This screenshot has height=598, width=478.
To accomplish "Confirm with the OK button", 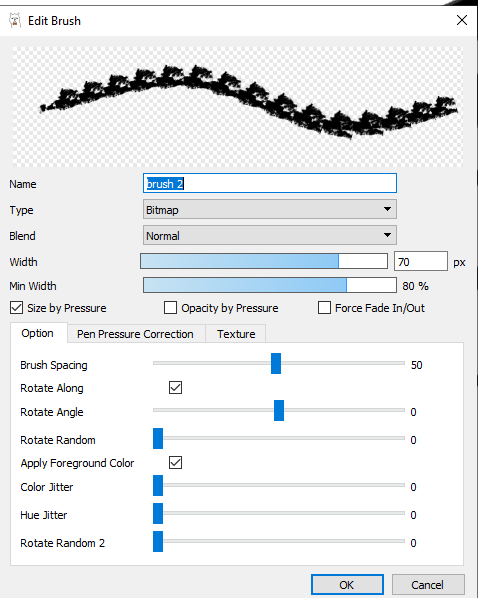I will coord(347,585).
